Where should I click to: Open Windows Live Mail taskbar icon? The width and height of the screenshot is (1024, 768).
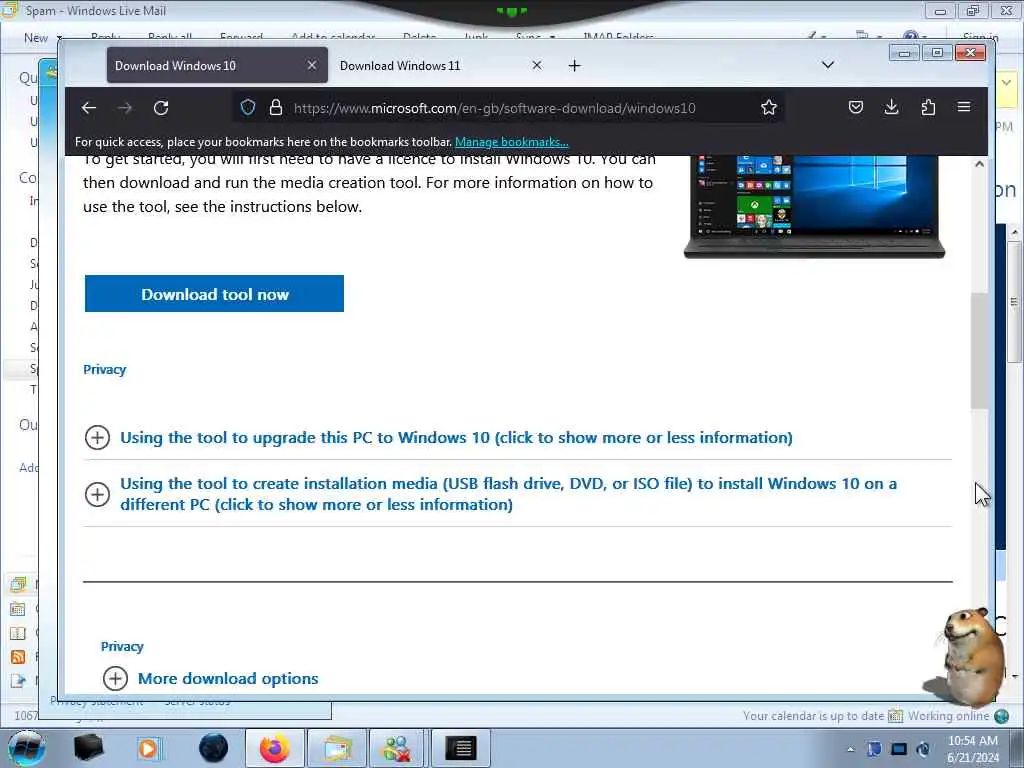coord(336,748)
